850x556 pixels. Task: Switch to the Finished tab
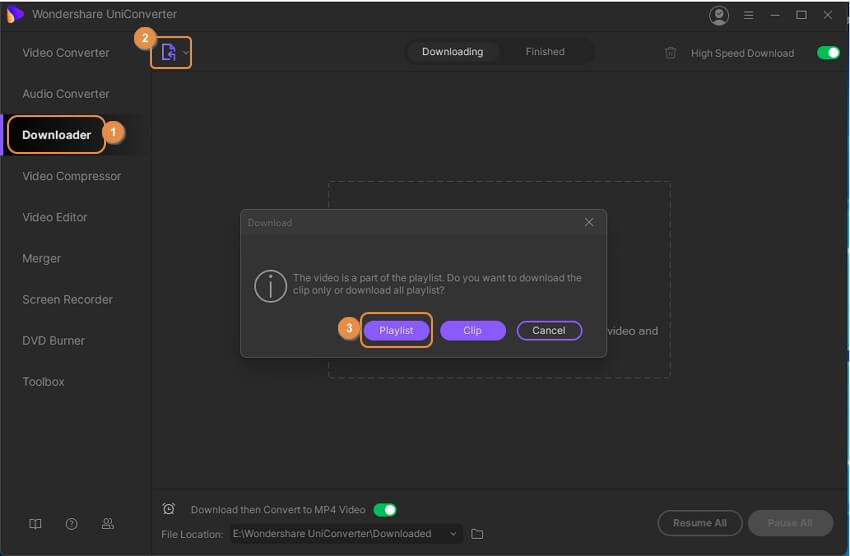point(545,52)
